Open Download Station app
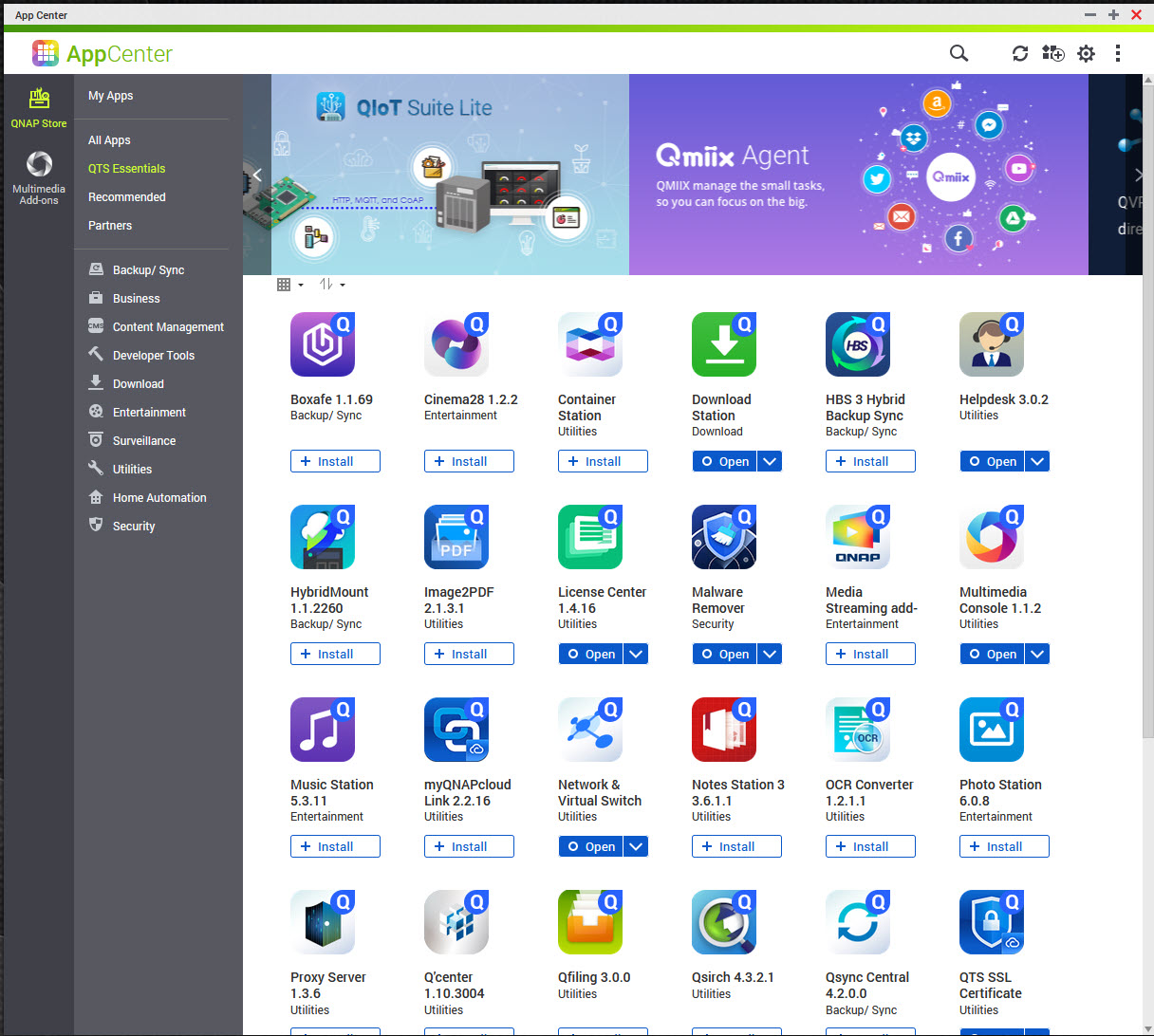 tap(724, 461)
